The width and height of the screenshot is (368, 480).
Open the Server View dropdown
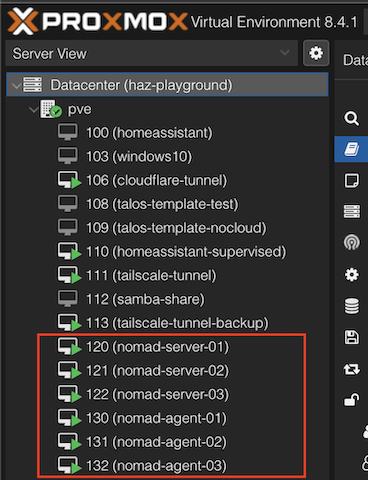pyautogui.click(x=151, y=53)
